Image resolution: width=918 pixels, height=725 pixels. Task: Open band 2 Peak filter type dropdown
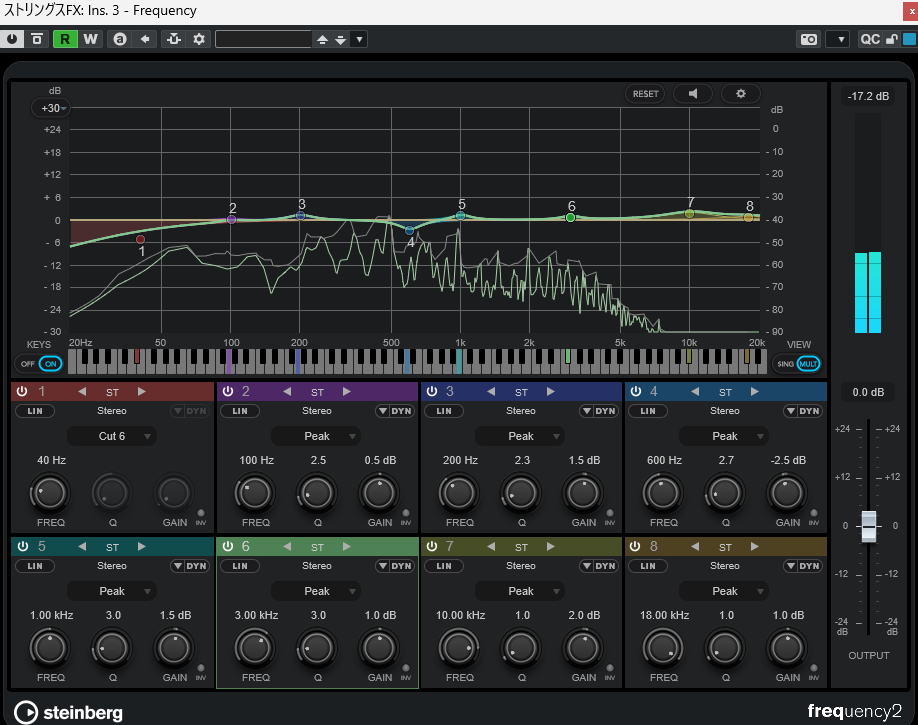tap(316, 436)
